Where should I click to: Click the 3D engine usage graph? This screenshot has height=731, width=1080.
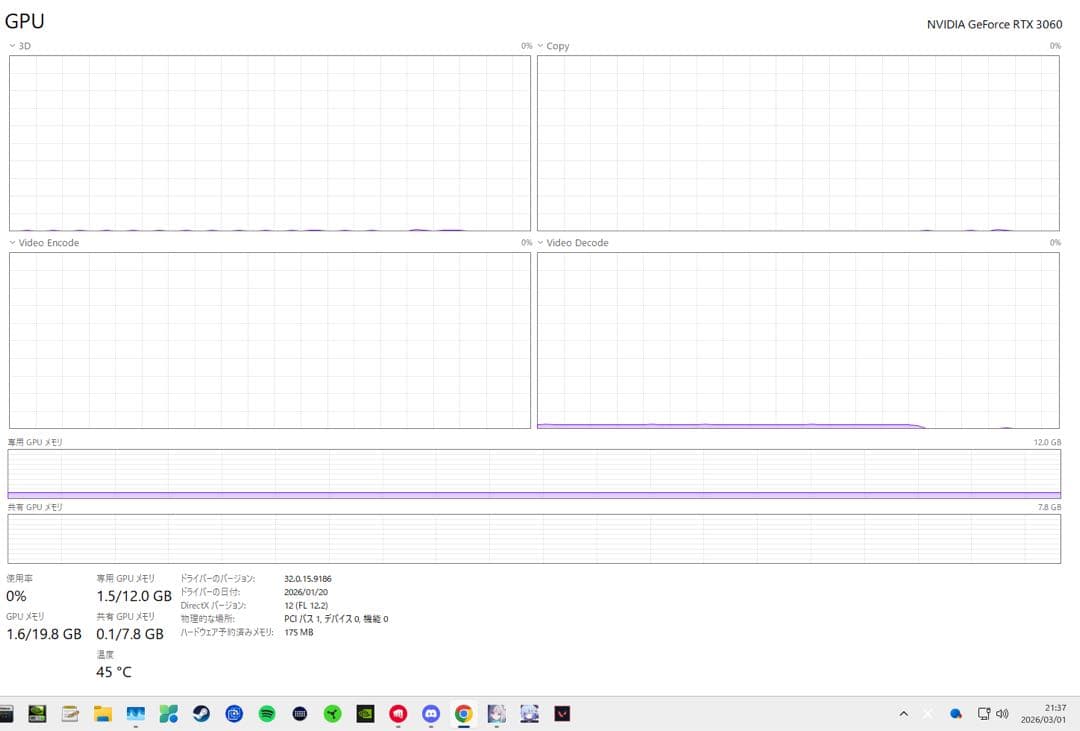click(x=269, y=143)
